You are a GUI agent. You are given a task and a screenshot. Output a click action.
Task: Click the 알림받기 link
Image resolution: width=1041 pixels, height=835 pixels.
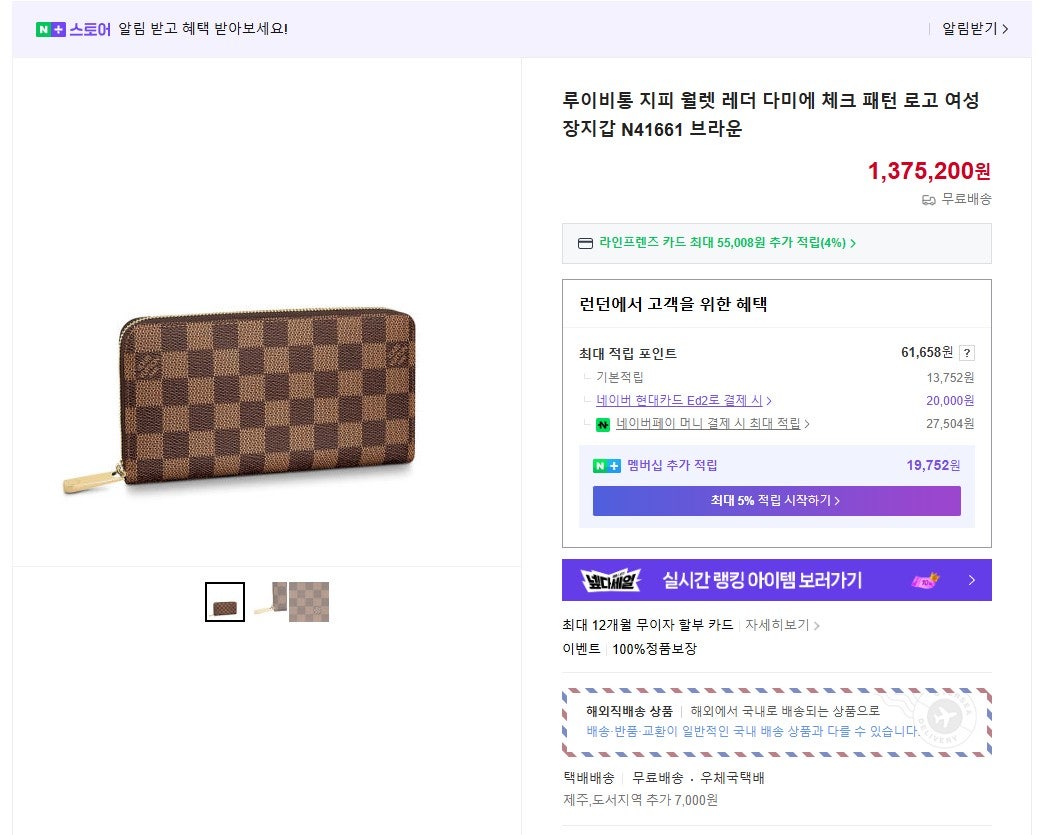974,29
